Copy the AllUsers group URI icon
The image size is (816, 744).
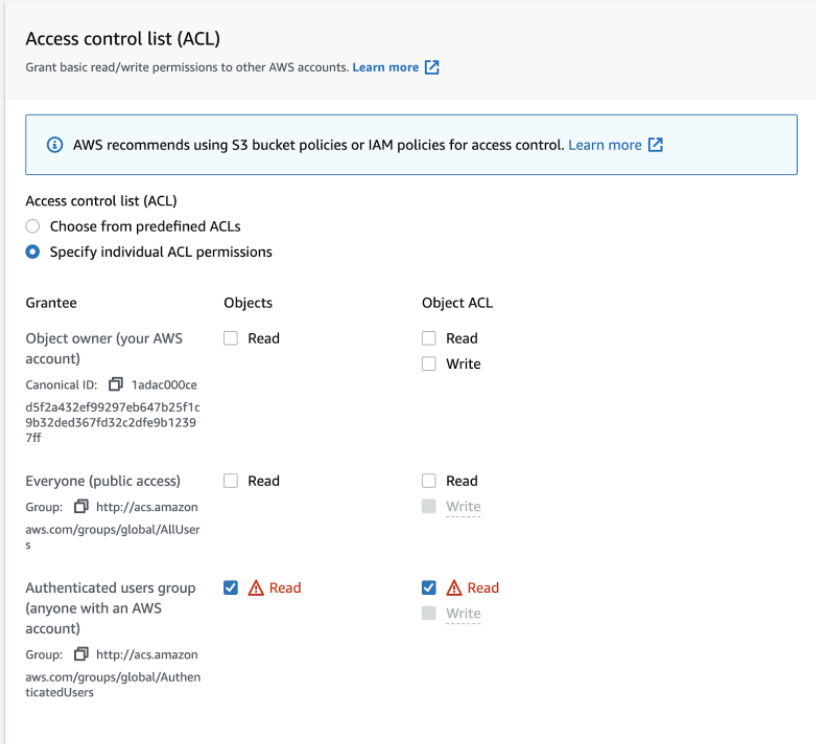tap(82, 507)
